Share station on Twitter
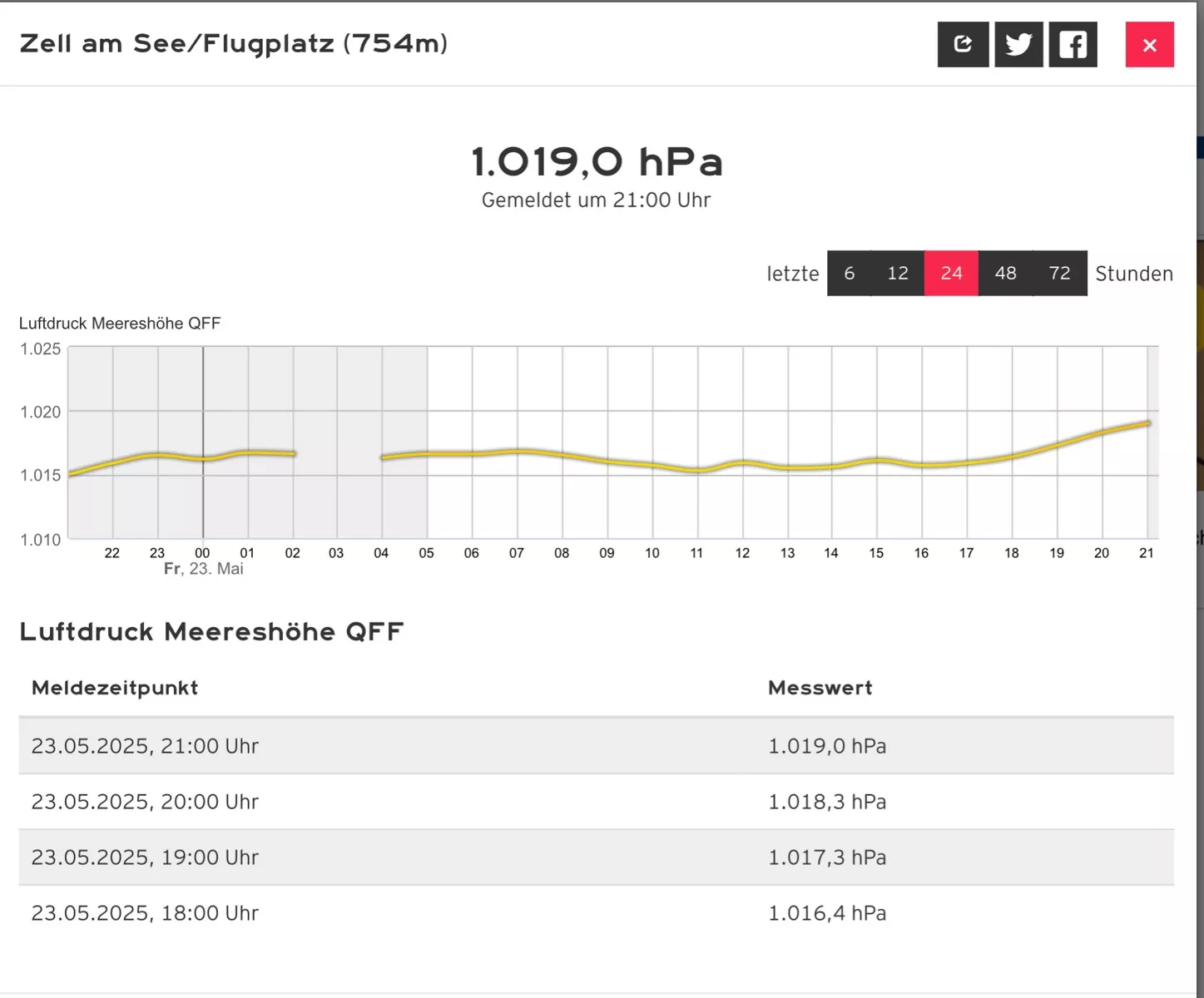Viewport: 1204px width, 998px height. tap(1018, 44)
